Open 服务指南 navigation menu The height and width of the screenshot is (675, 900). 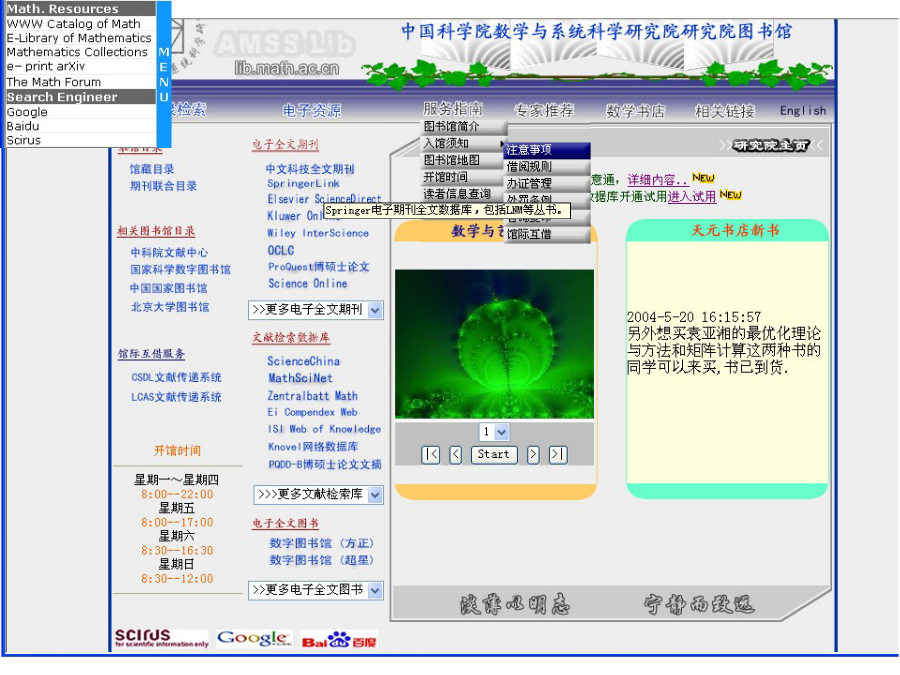click(453, 108)
